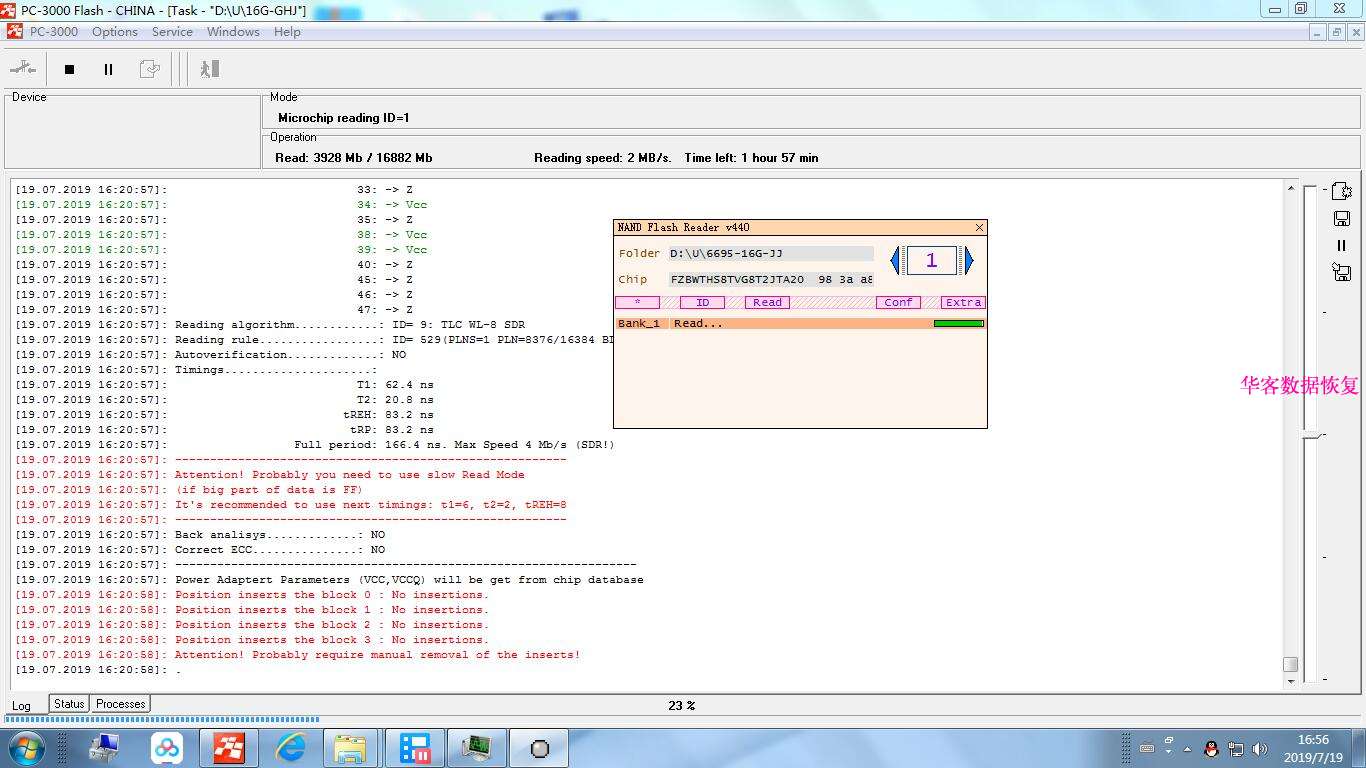Select the Bank_1 row in NAND Reader
This screenshot has width=1366, height=768.
click(800, 323)
